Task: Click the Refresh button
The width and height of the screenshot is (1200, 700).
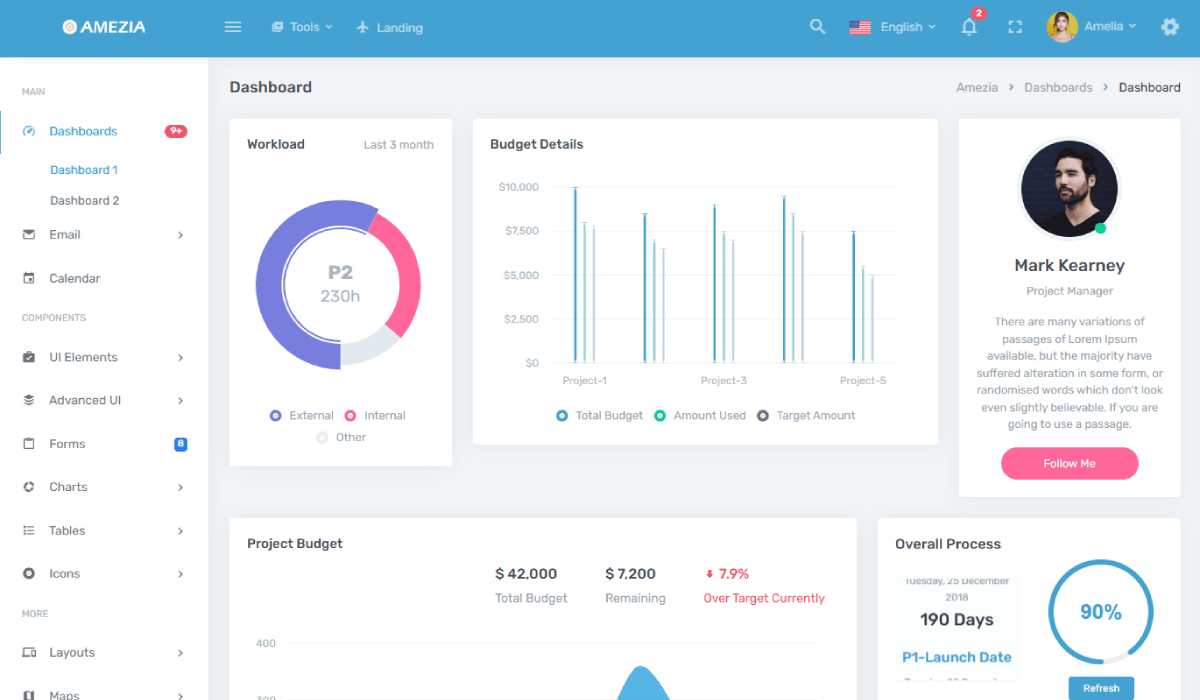Action: (1101, 688)
